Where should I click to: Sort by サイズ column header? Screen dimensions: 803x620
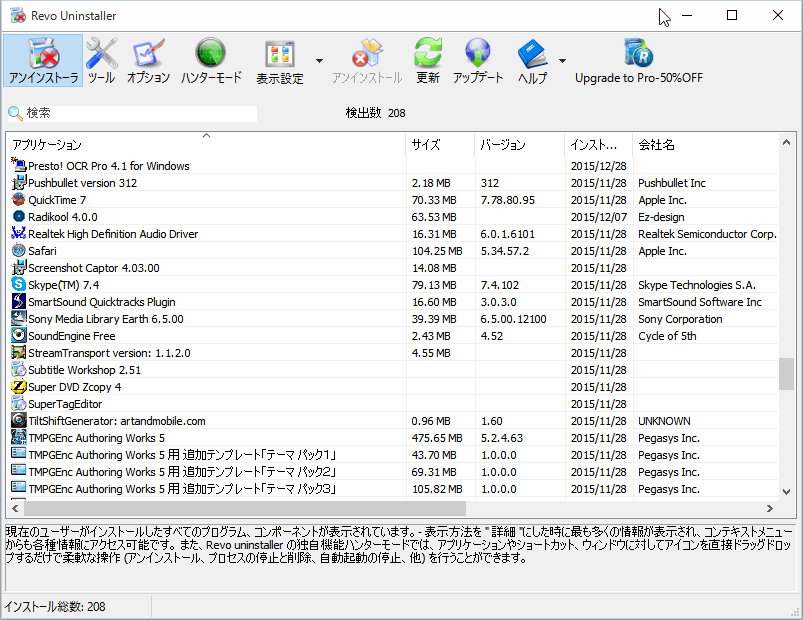pos(440,145)
